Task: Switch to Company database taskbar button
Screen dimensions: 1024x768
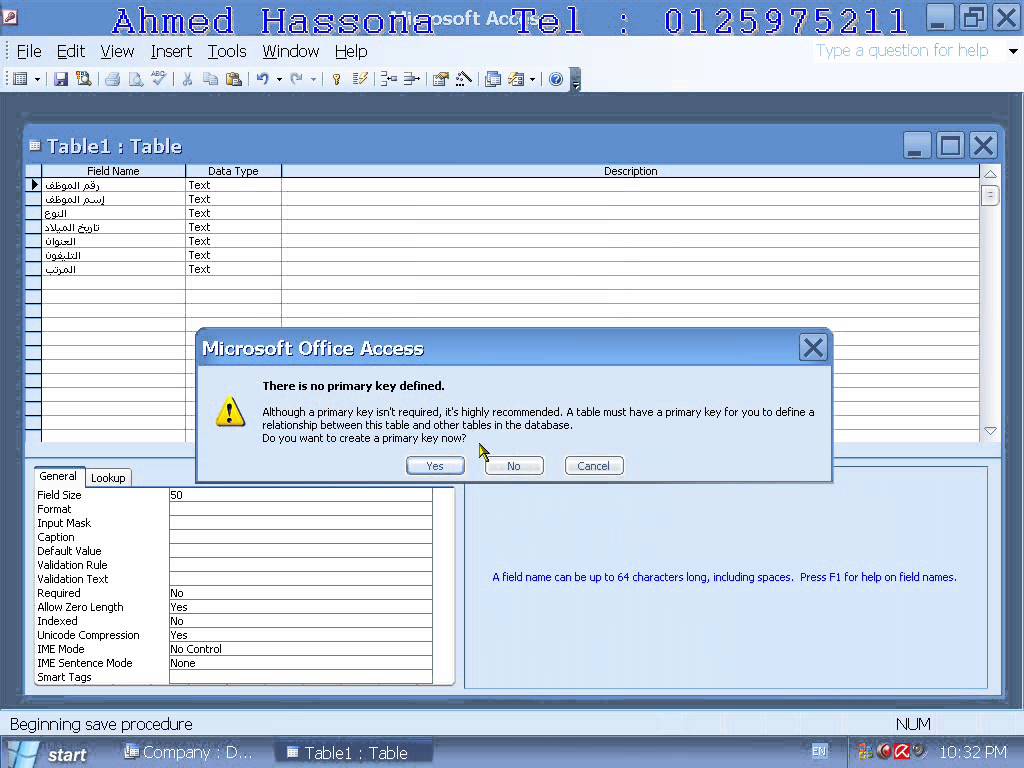Action: 189,753
